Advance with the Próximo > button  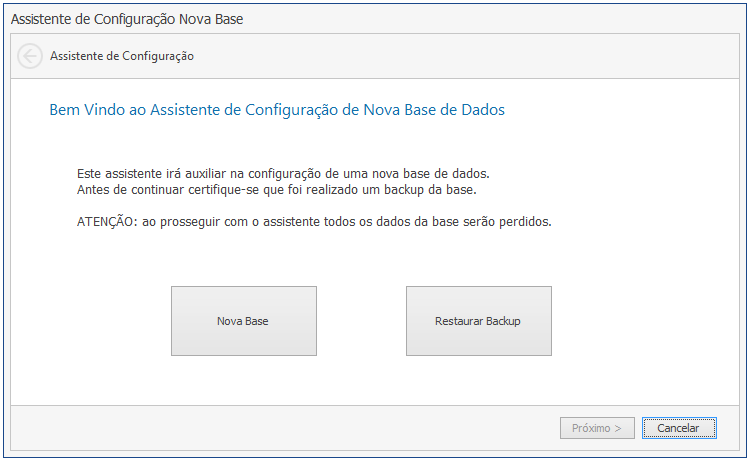(597, 428)
